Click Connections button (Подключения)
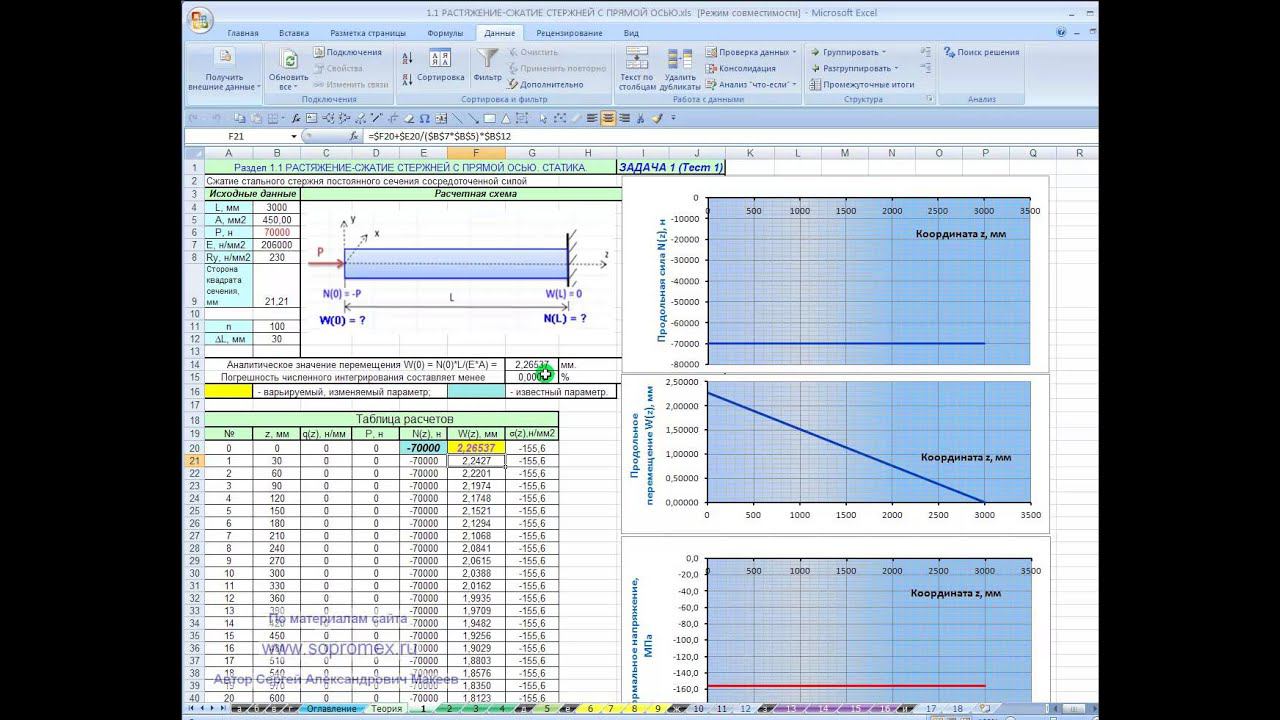 pyautogui.click(x=347, y=52)
